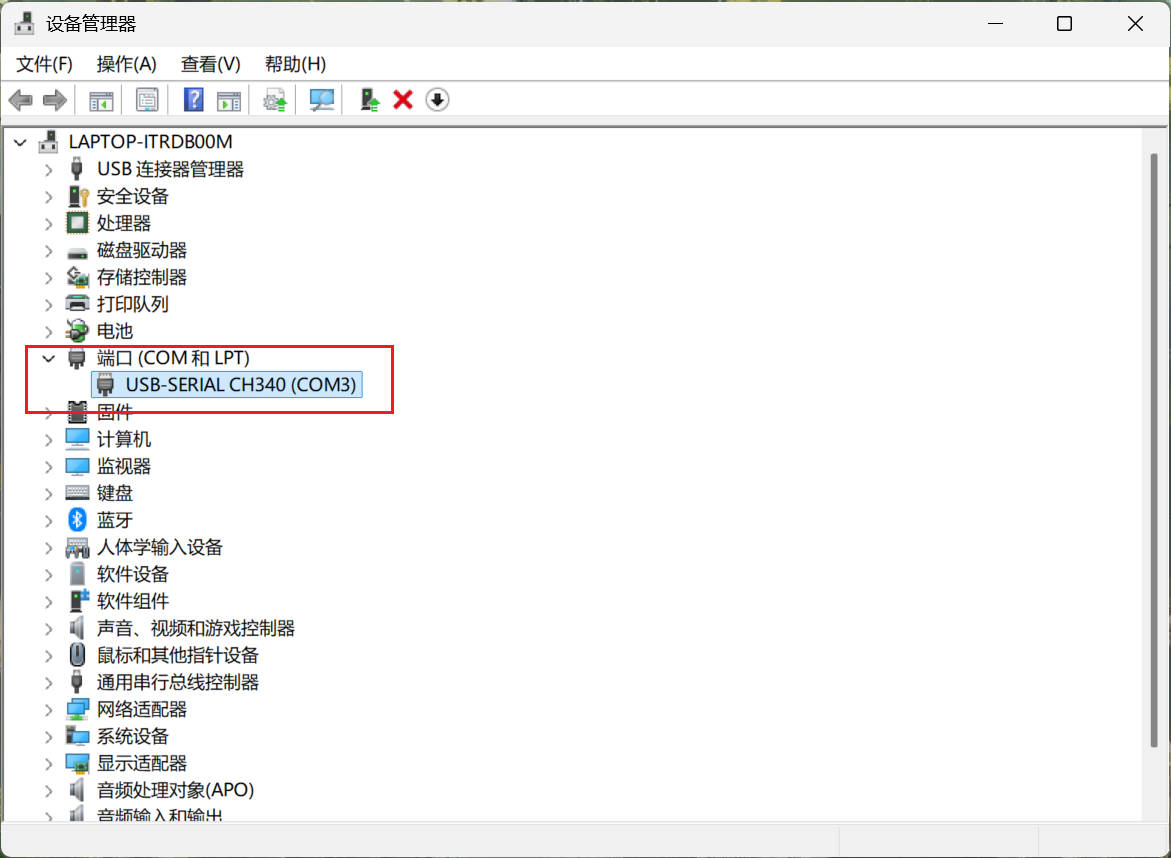Screen dimensions: 1171x858
Task: Click the Forward arrow in toolbar
Action: click(x=55, y=100)
